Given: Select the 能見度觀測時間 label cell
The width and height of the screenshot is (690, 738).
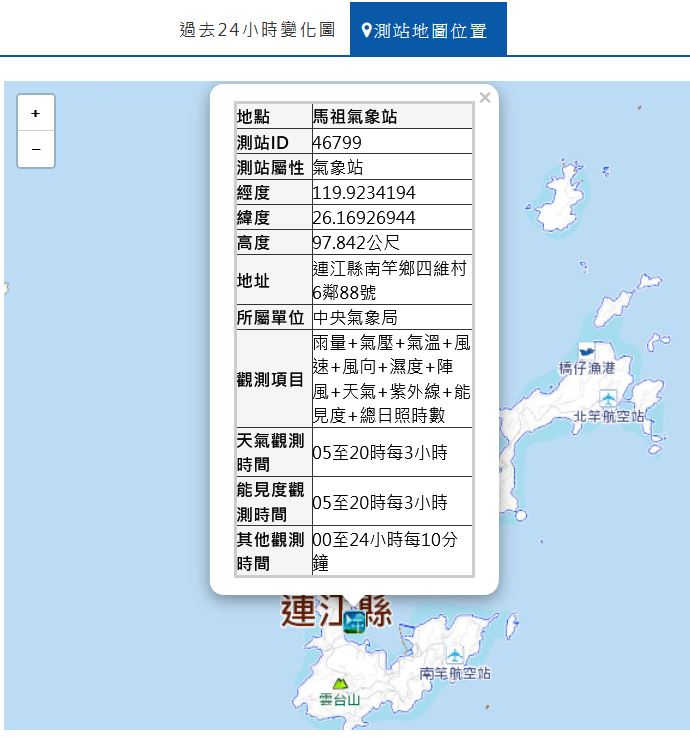Looking at the screenshot, I should pyautogui.click(x=274, y=502).
